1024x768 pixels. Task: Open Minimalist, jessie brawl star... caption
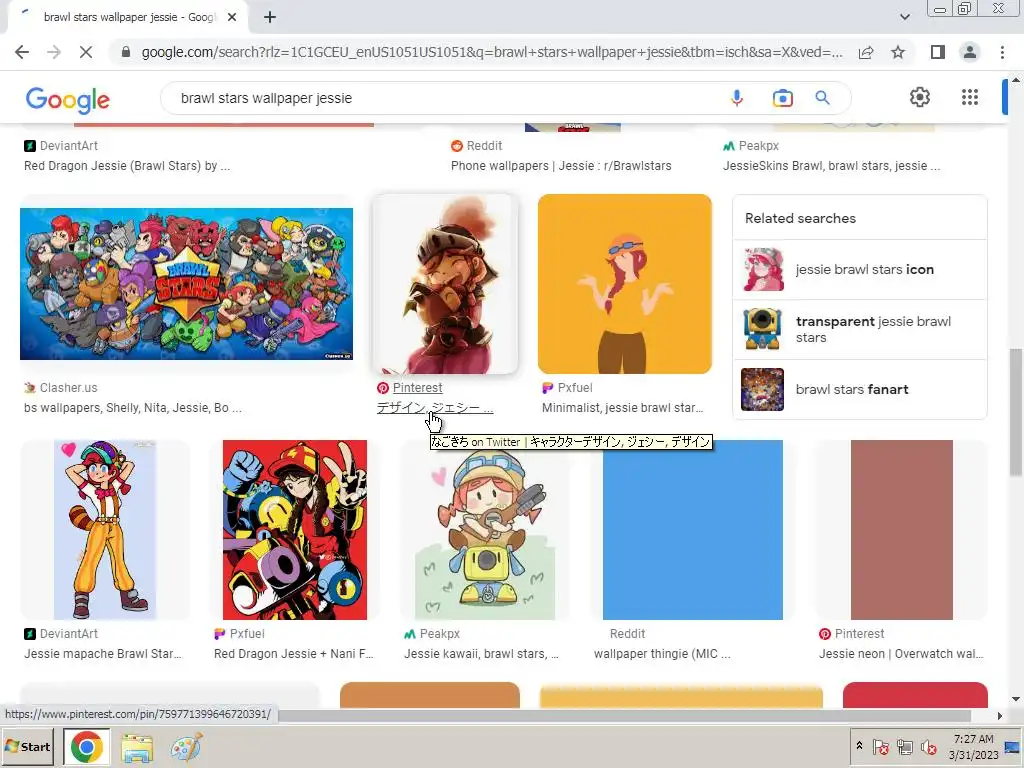tap(622, 408)
